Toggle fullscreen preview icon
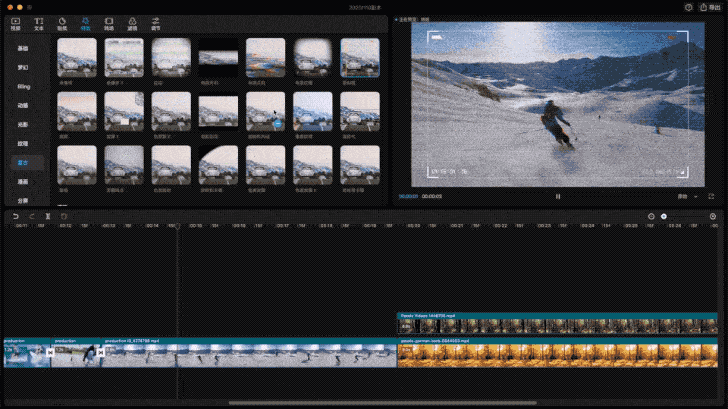Image resolution: width=728 pixels, height=409 pixels. (x=712, y=196)
